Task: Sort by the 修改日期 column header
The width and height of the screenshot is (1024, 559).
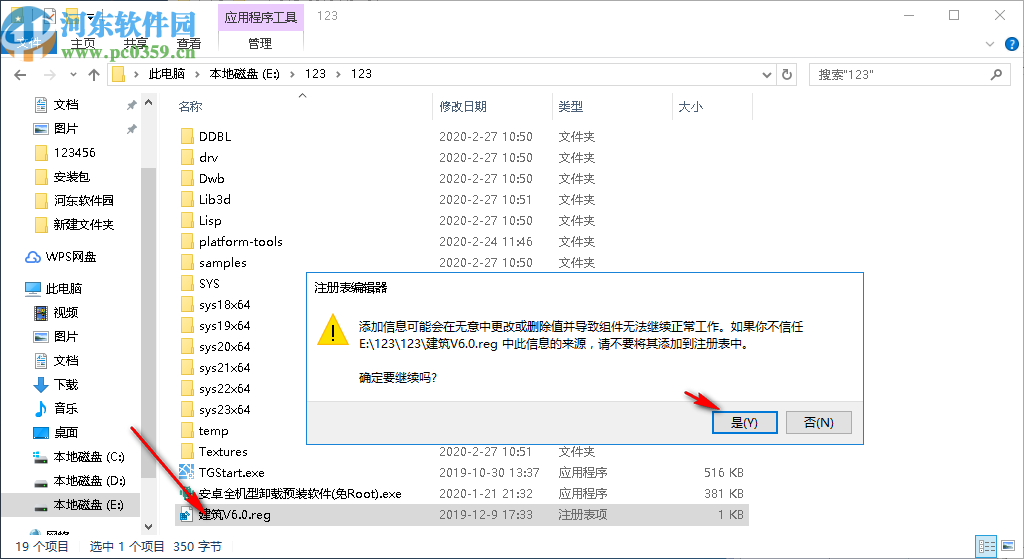Action: tap(462, 106)
